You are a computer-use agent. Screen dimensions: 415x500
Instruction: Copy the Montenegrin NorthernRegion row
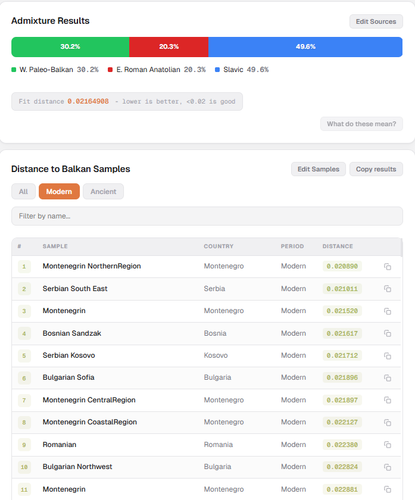click(387, 266)
